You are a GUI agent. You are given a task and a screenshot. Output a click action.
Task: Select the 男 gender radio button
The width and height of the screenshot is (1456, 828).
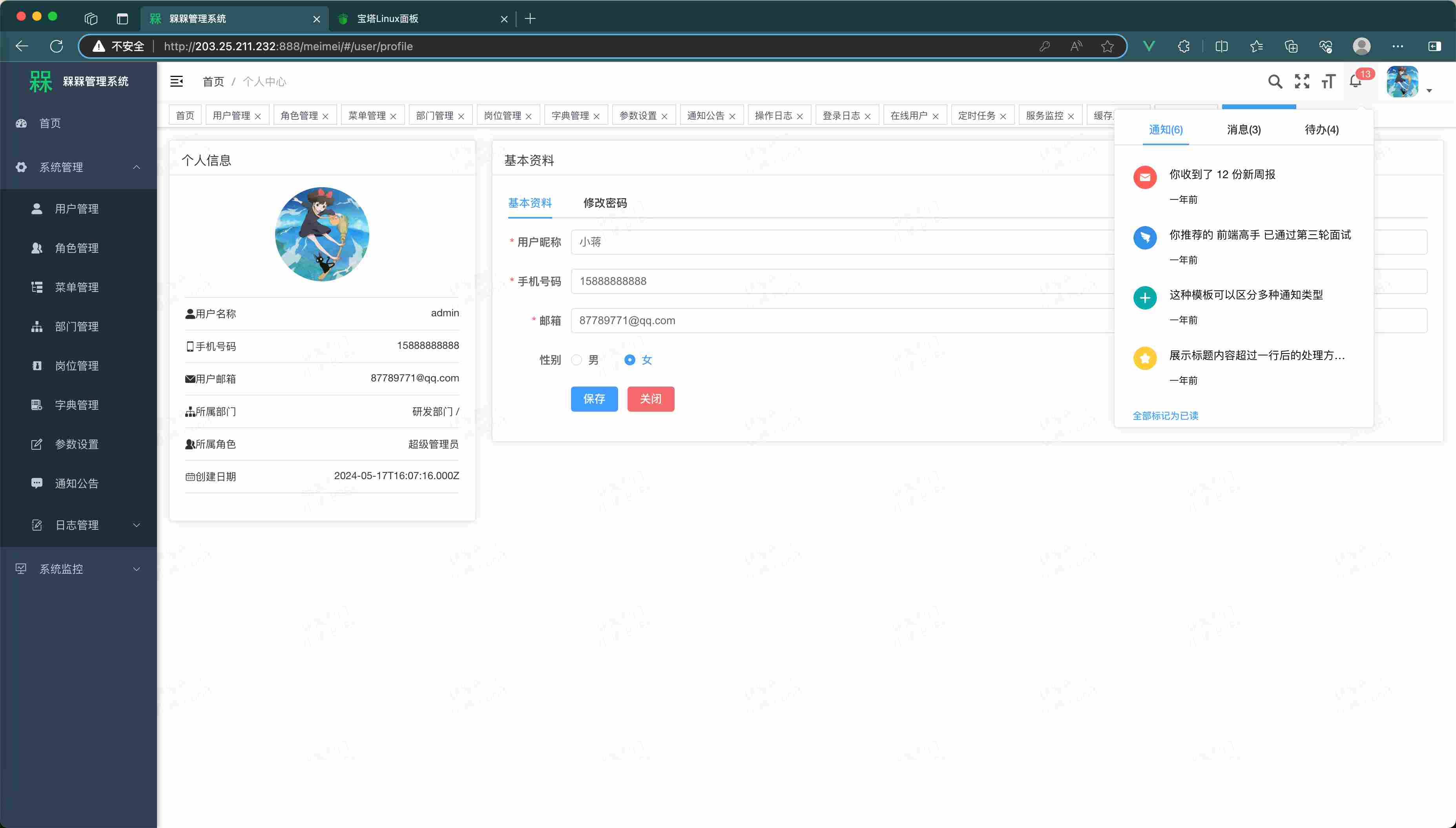click(577, 360)
